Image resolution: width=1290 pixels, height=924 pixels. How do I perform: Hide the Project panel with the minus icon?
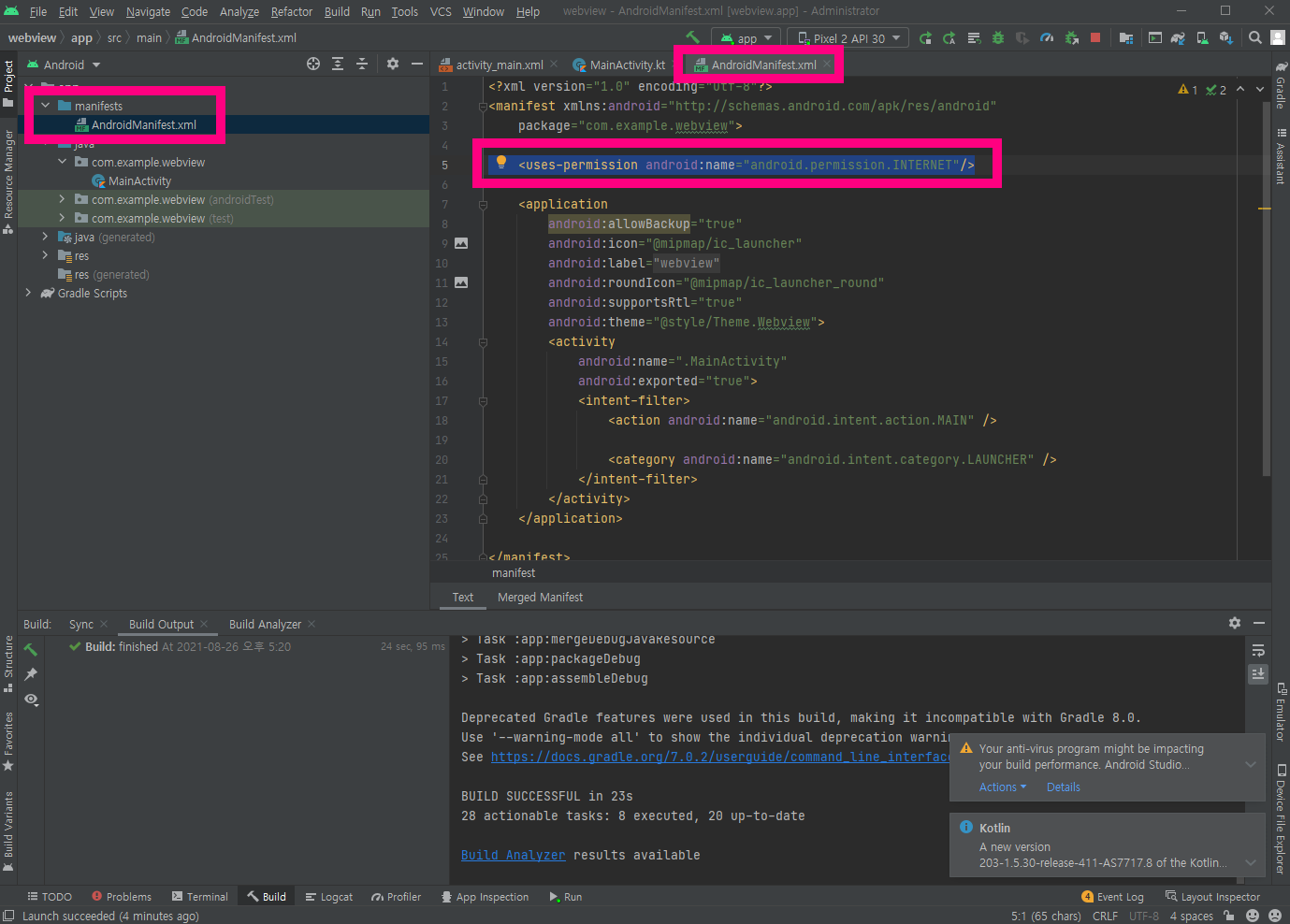(x=417, y=65)
